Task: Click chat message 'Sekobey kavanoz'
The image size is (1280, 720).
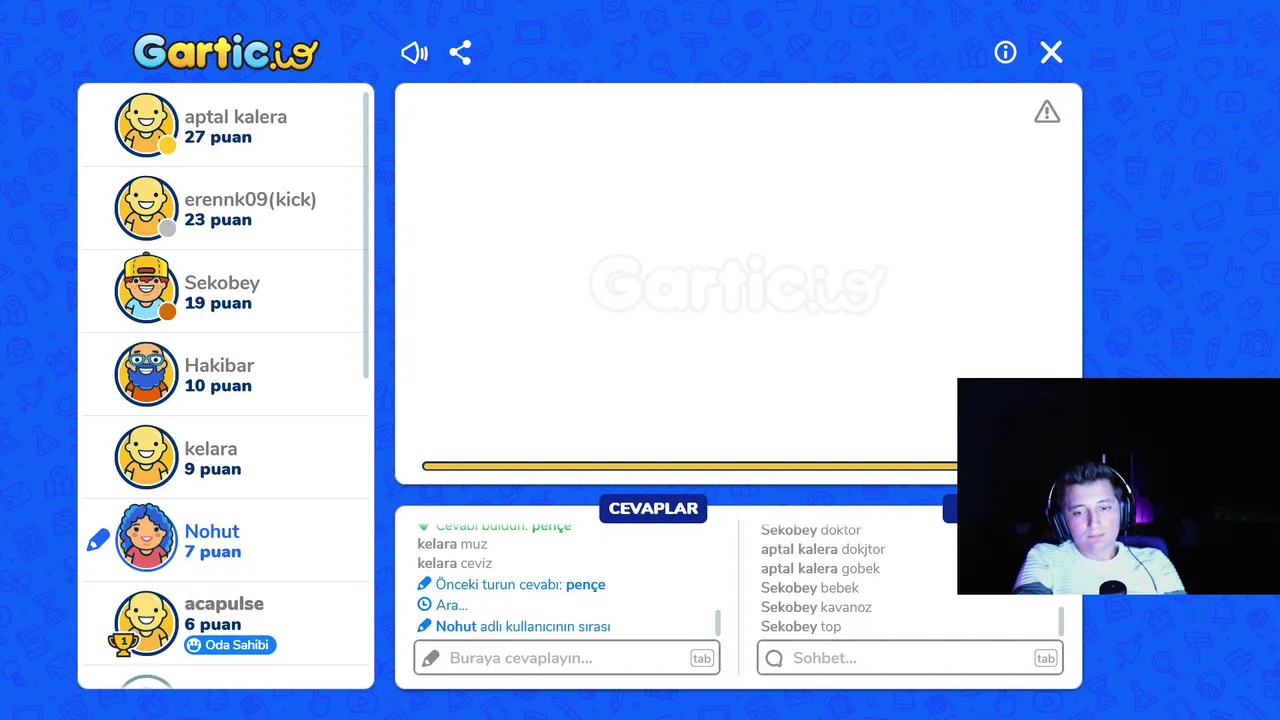Action: 816,607
